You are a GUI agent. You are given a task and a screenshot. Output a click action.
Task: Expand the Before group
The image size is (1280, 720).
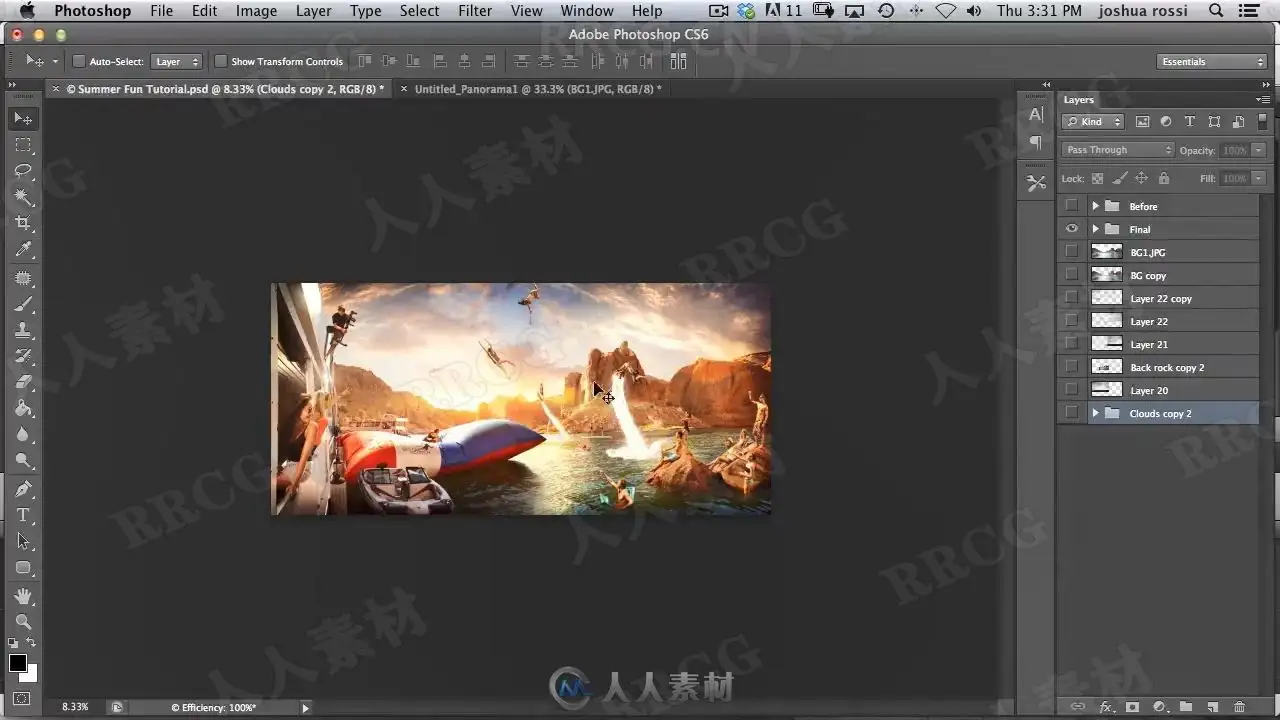1095,206
